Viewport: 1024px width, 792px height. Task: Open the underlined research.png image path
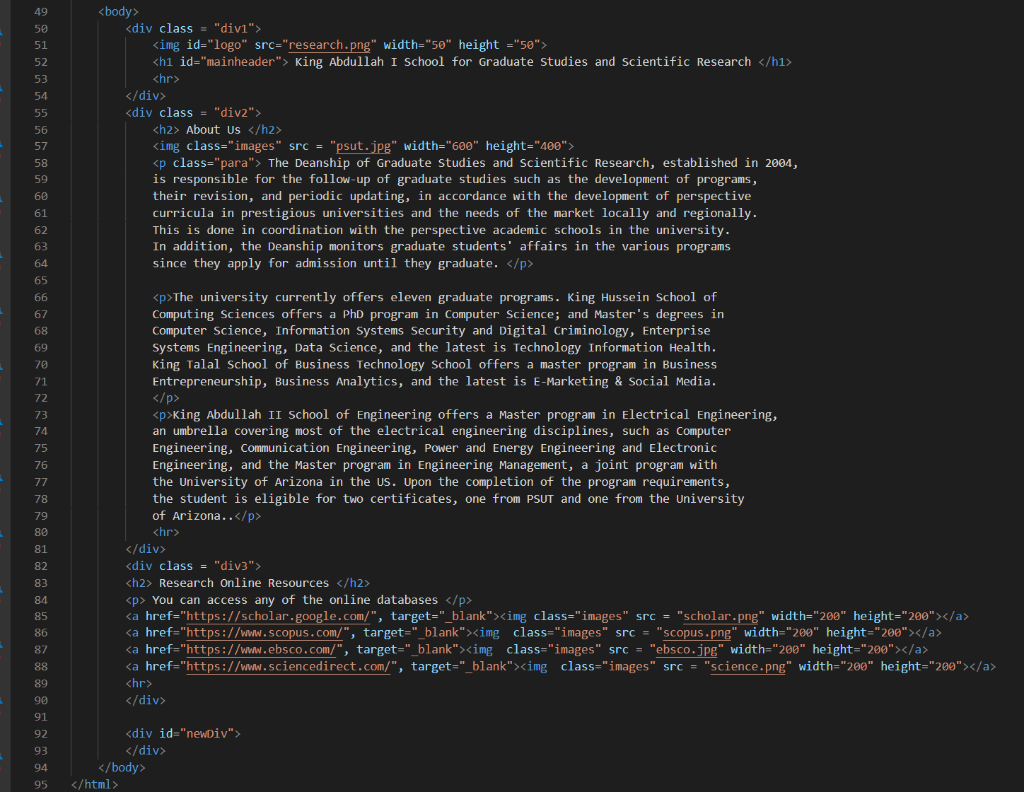(x=329, y=45)
